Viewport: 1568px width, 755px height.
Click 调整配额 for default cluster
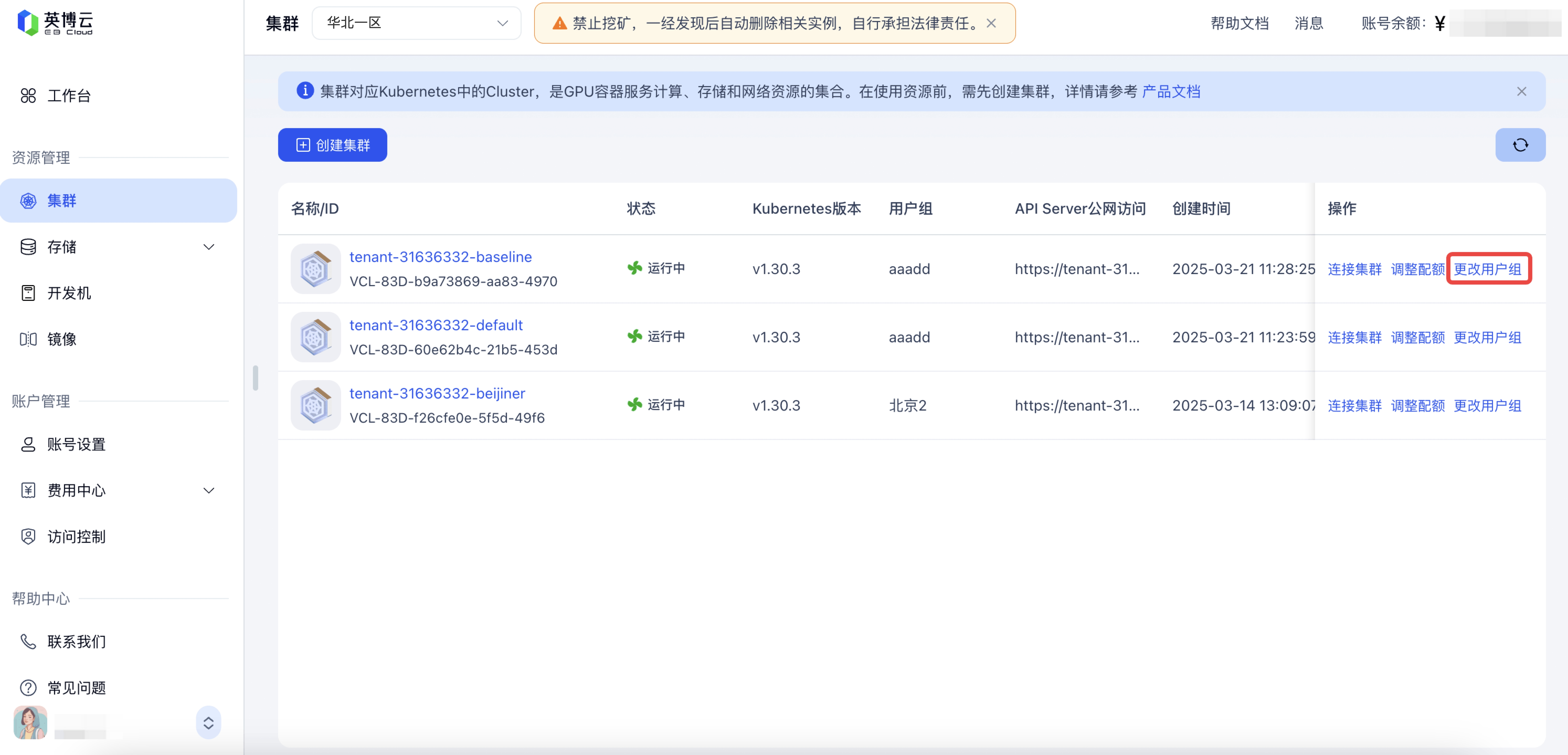[x=1418, y=337]
